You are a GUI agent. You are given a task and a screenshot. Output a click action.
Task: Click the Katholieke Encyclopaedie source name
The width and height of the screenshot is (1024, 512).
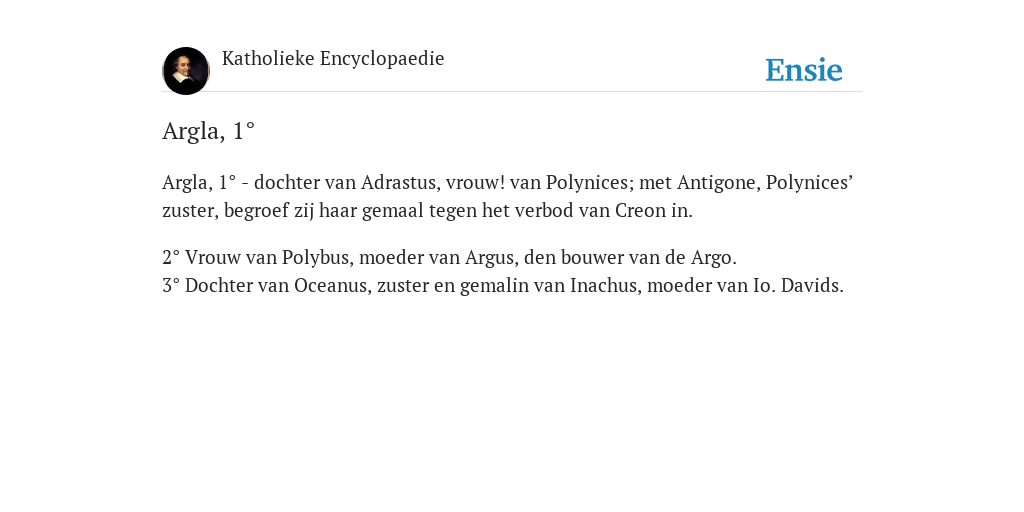333,58
